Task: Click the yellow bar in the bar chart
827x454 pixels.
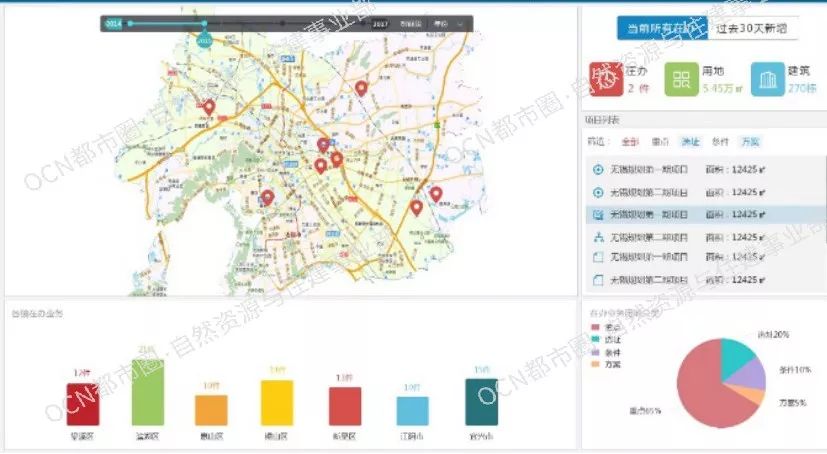Action: tap(277, 403)
